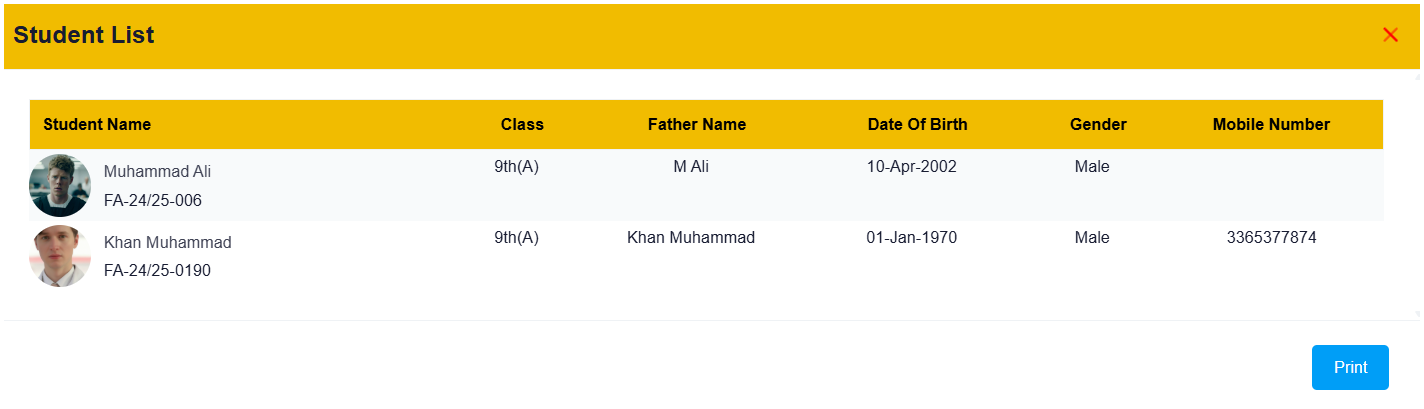
Task: Select the Student Name column header
Action: [97, 125]
